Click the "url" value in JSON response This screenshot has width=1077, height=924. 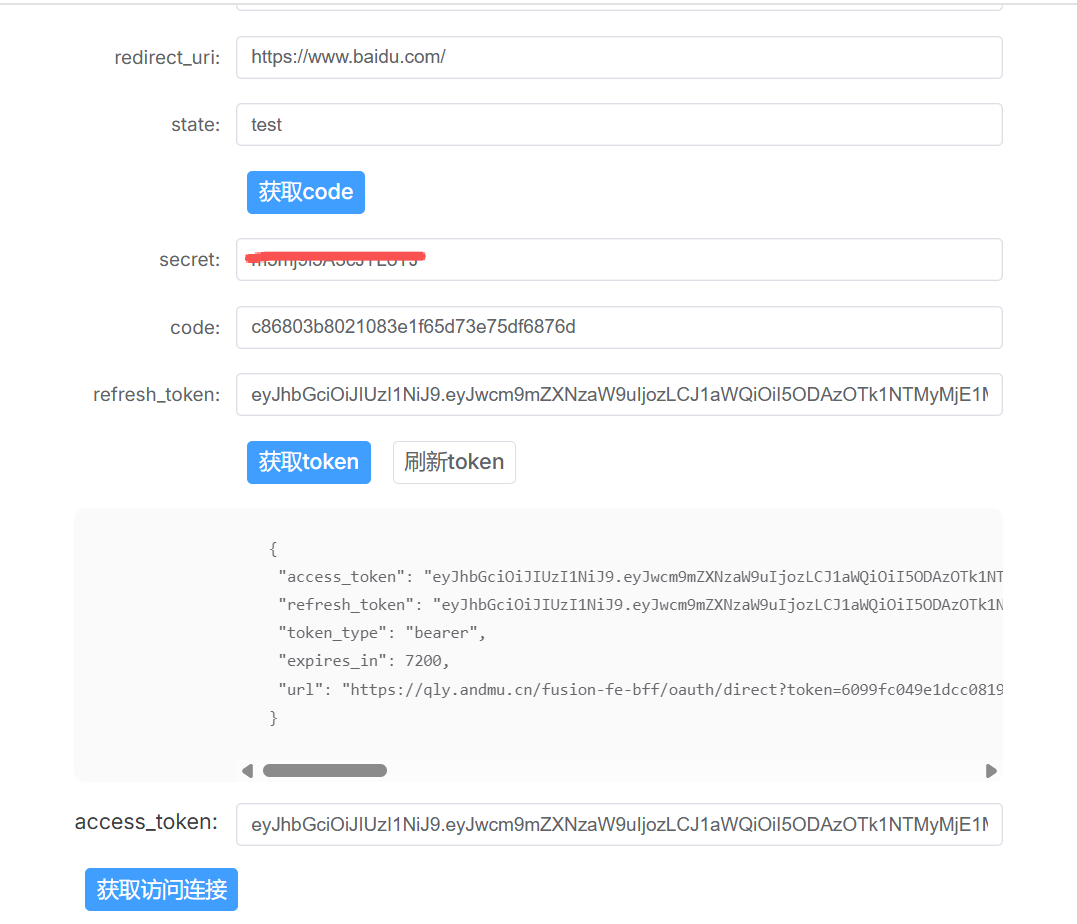click(672, 689)
